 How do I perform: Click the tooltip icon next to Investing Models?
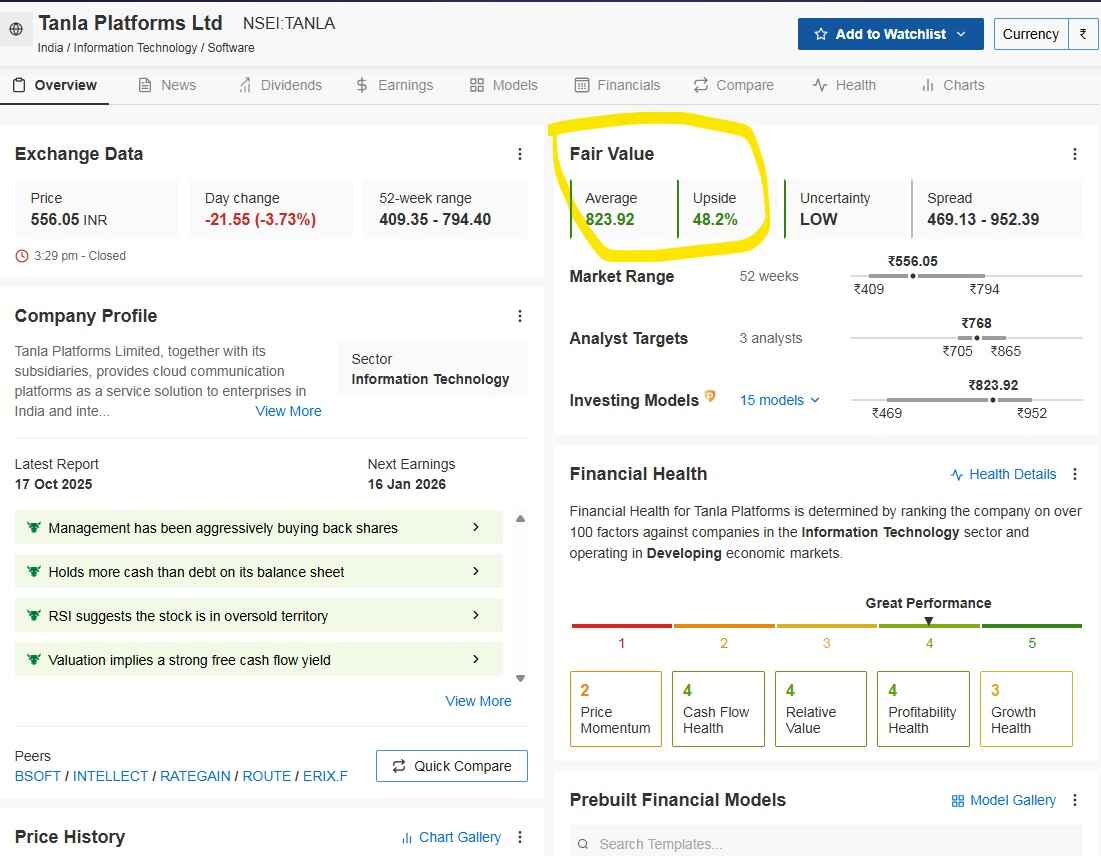(710, 395)
